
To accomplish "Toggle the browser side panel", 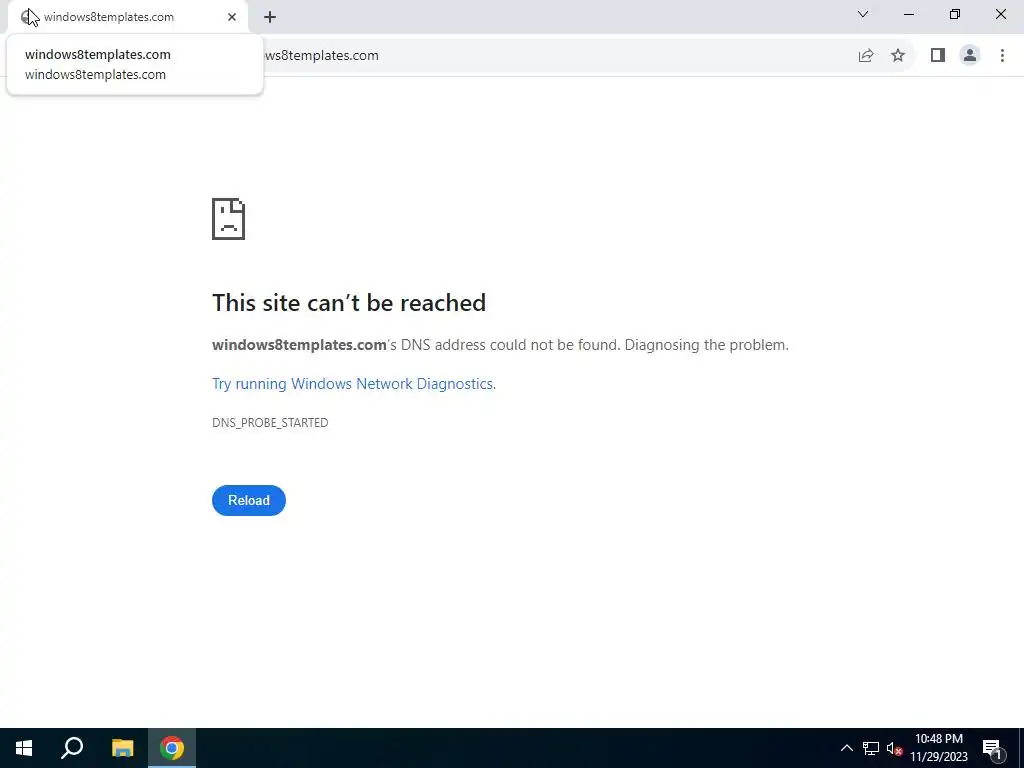I will (x=938, y=56).
